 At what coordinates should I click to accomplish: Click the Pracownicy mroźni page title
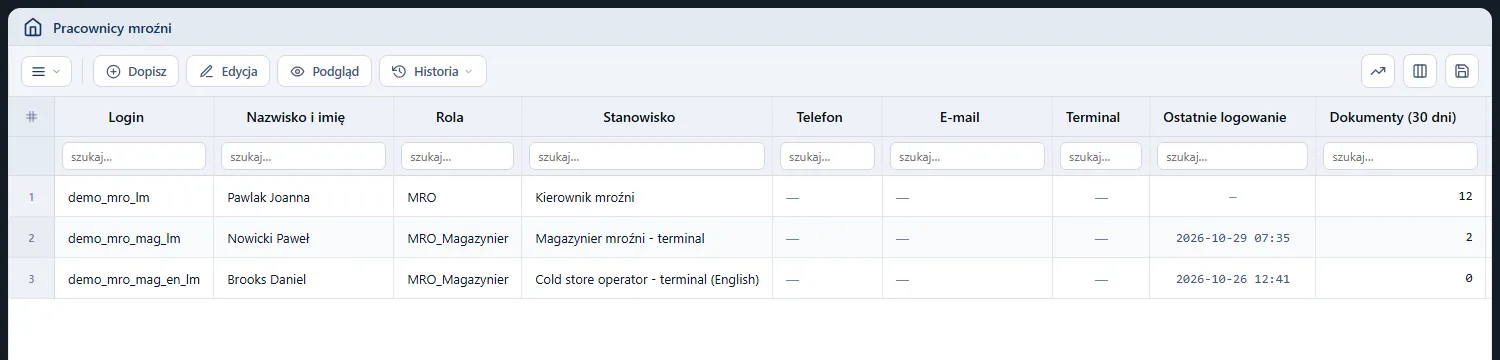[x=112, y=28]
